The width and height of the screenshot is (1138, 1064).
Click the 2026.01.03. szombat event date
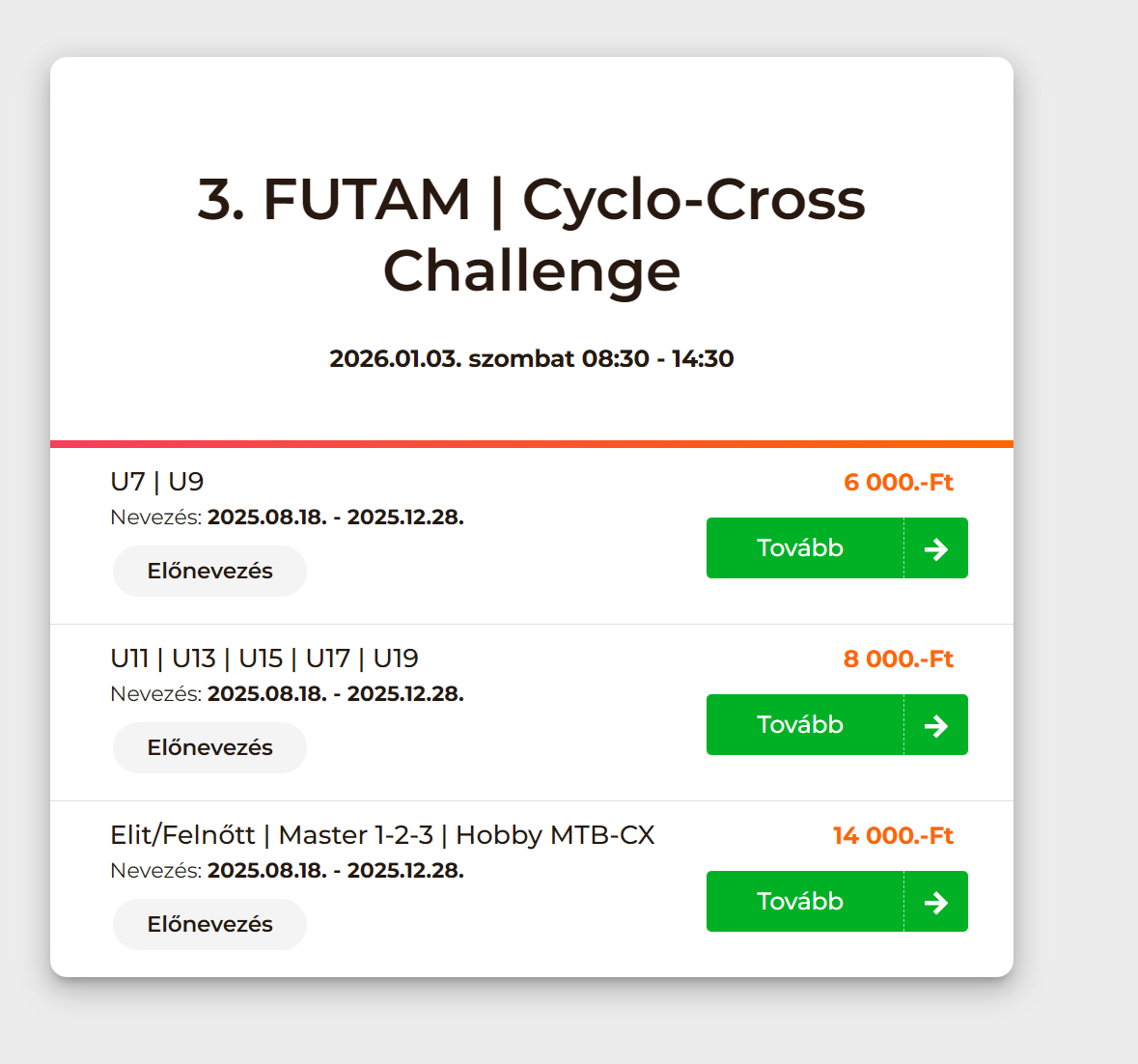[x=532, y=358]
